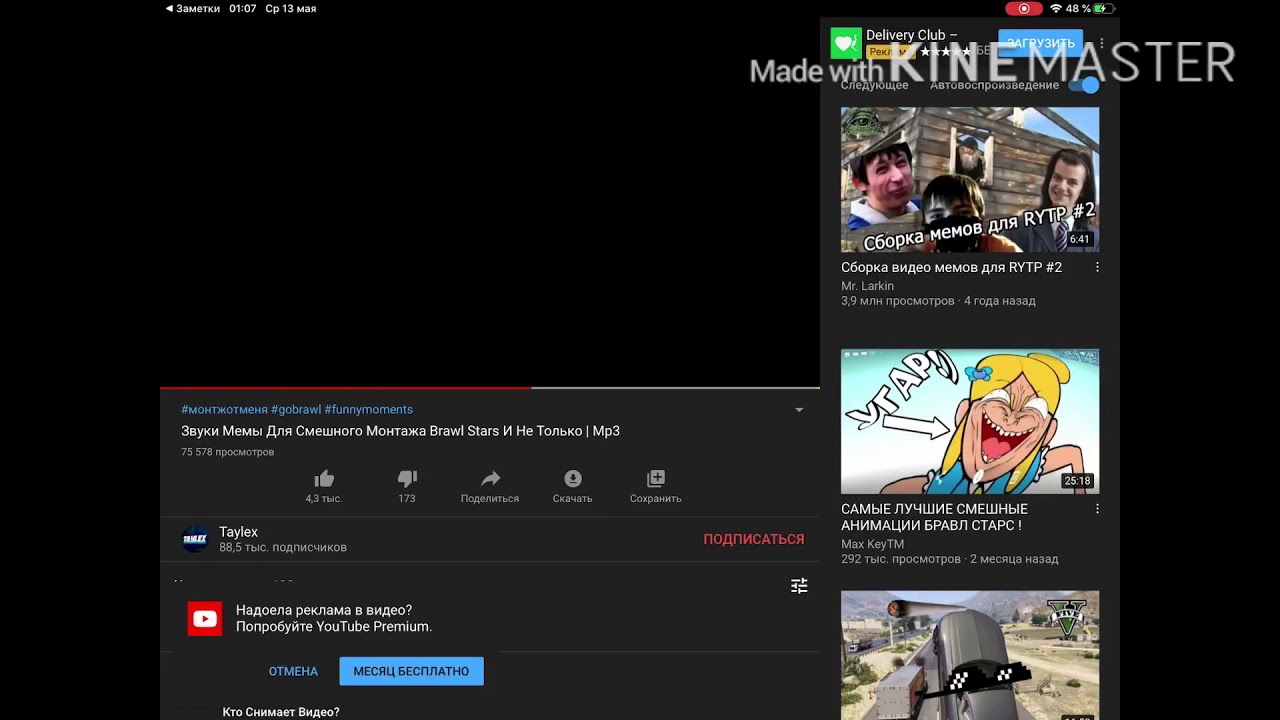This screenshot has width=1280, height=720.
Task: Tap screen recording indicator in status bar
Action: pyautogui.click(x=1024, y=9)
